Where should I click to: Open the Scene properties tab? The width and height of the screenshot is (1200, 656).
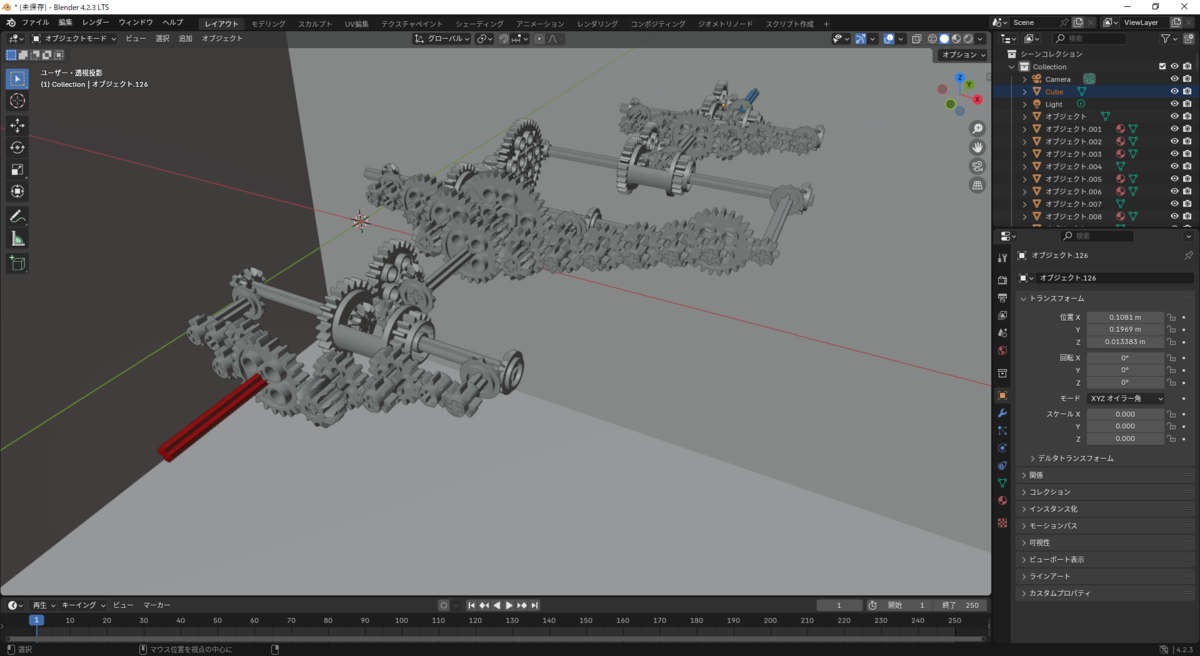1002,333
